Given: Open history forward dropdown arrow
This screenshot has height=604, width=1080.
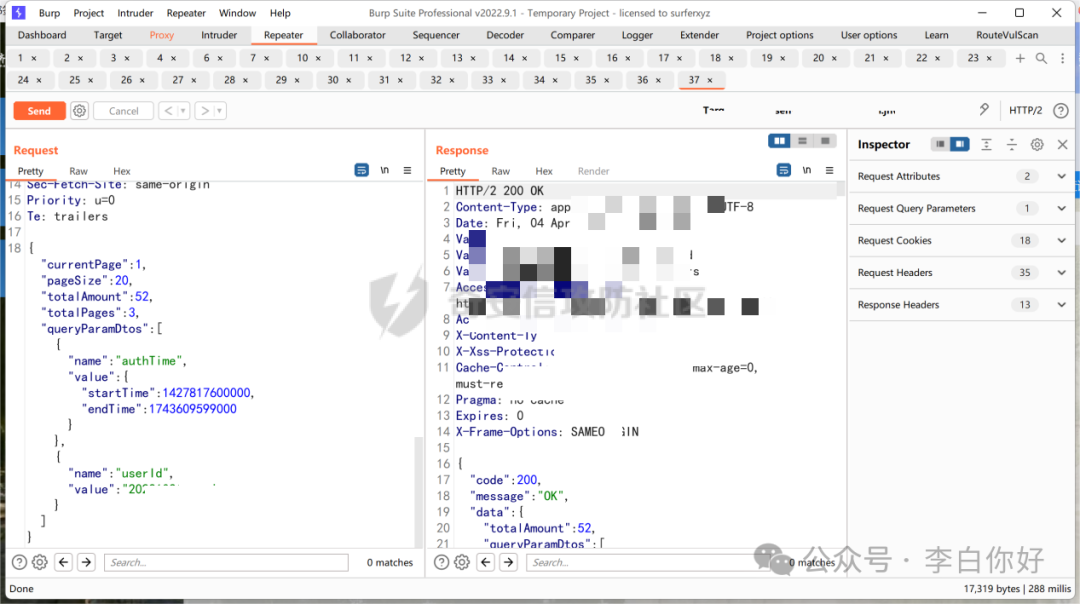Looking at the screenshot, I should (220, 111).
